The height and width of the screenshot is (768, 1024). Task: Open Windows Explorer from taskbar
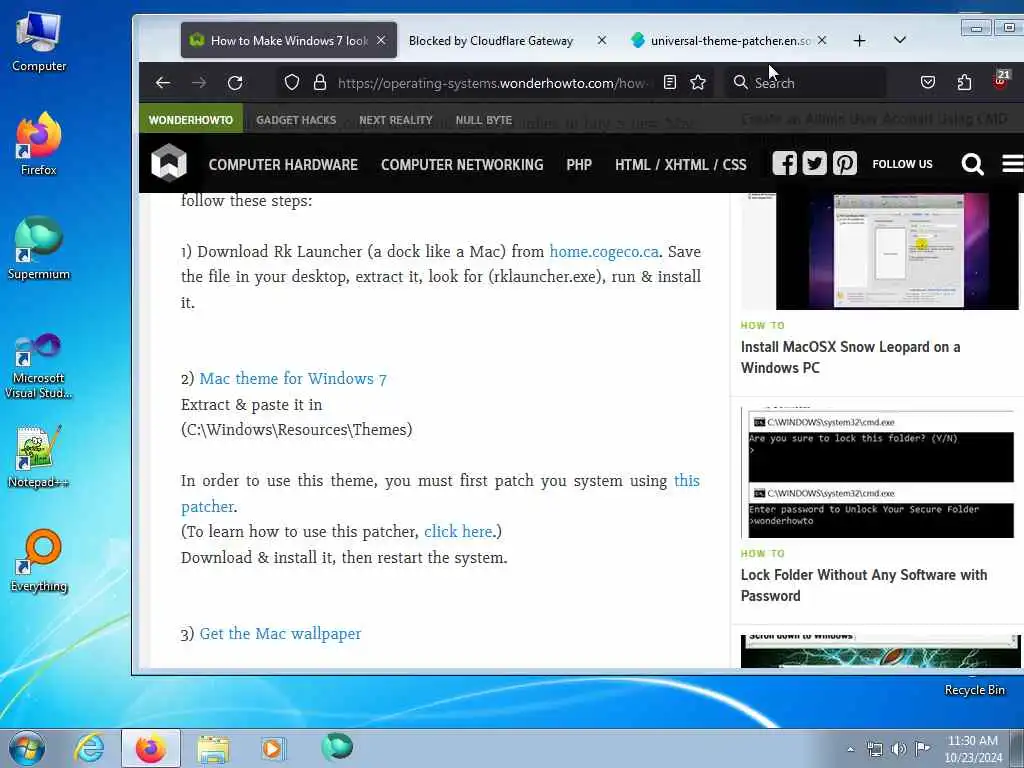213,748
